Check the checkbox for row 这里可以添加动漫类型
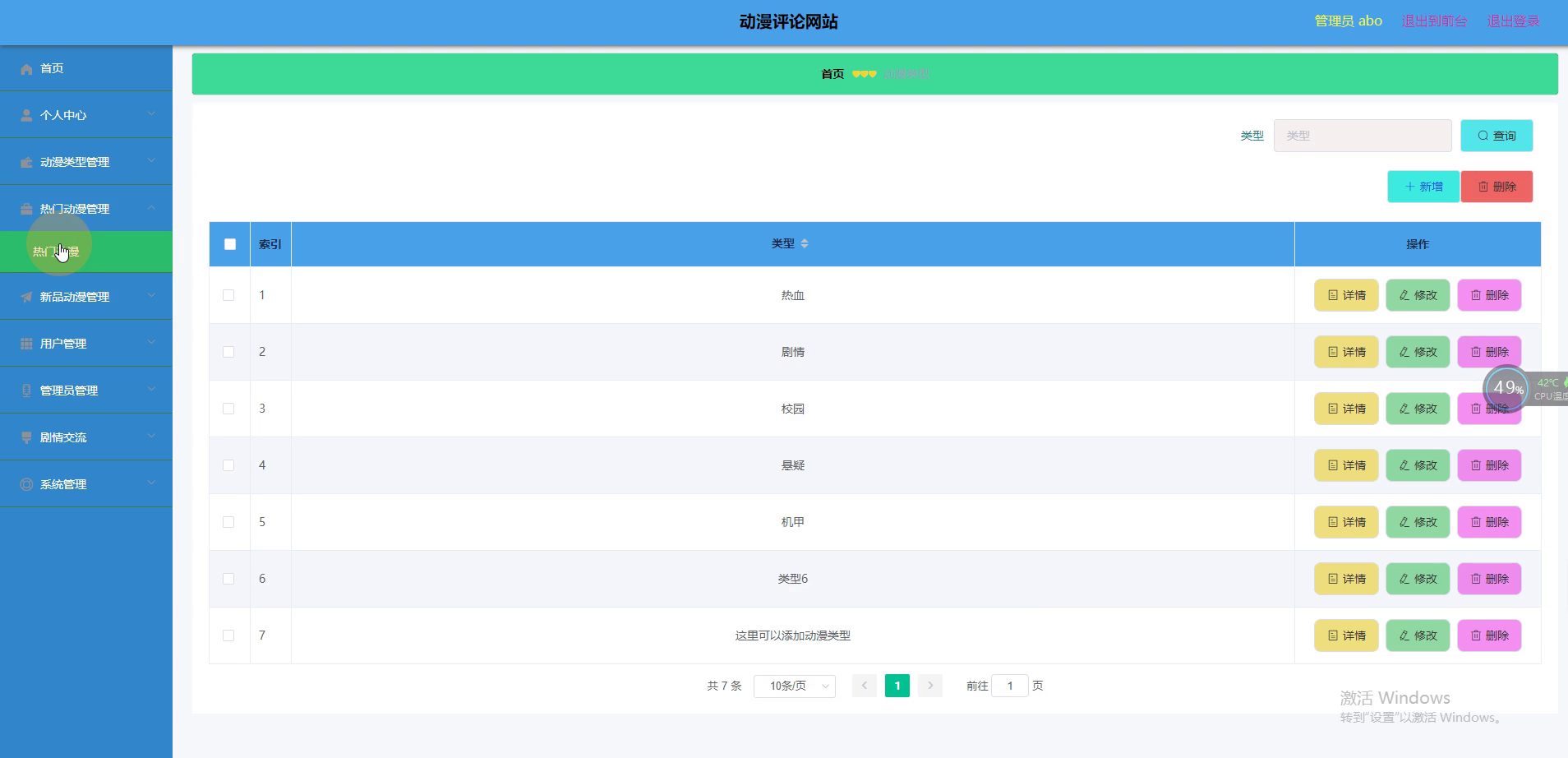1568x758 pixels. click(228, 636)
